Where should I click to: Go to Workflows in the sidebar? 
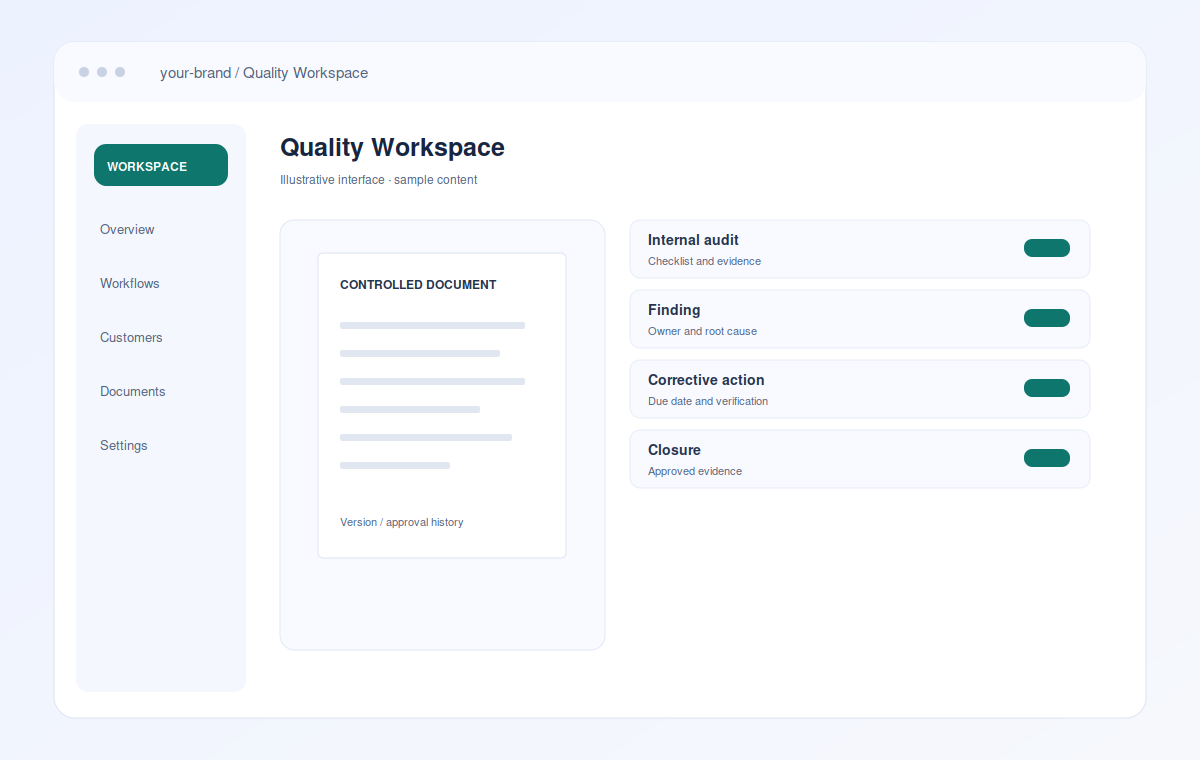pos(130,283)
